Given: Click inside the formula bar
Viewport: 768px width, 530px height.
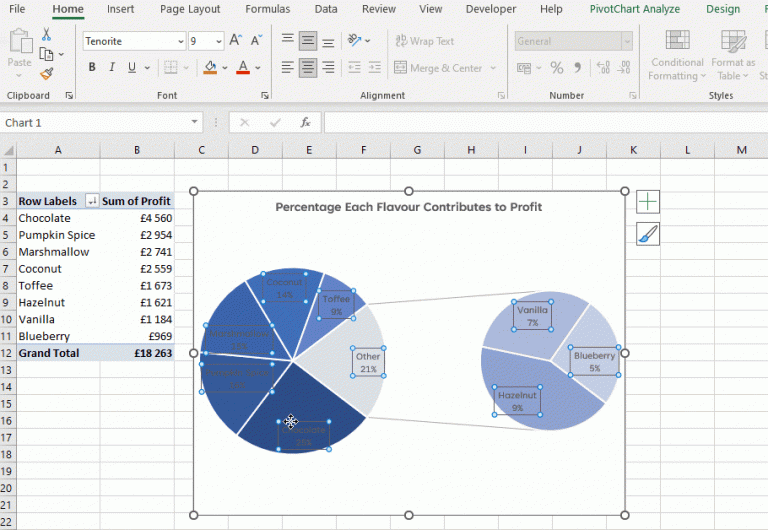Looking at the screenshot, I should pos(545,122).
